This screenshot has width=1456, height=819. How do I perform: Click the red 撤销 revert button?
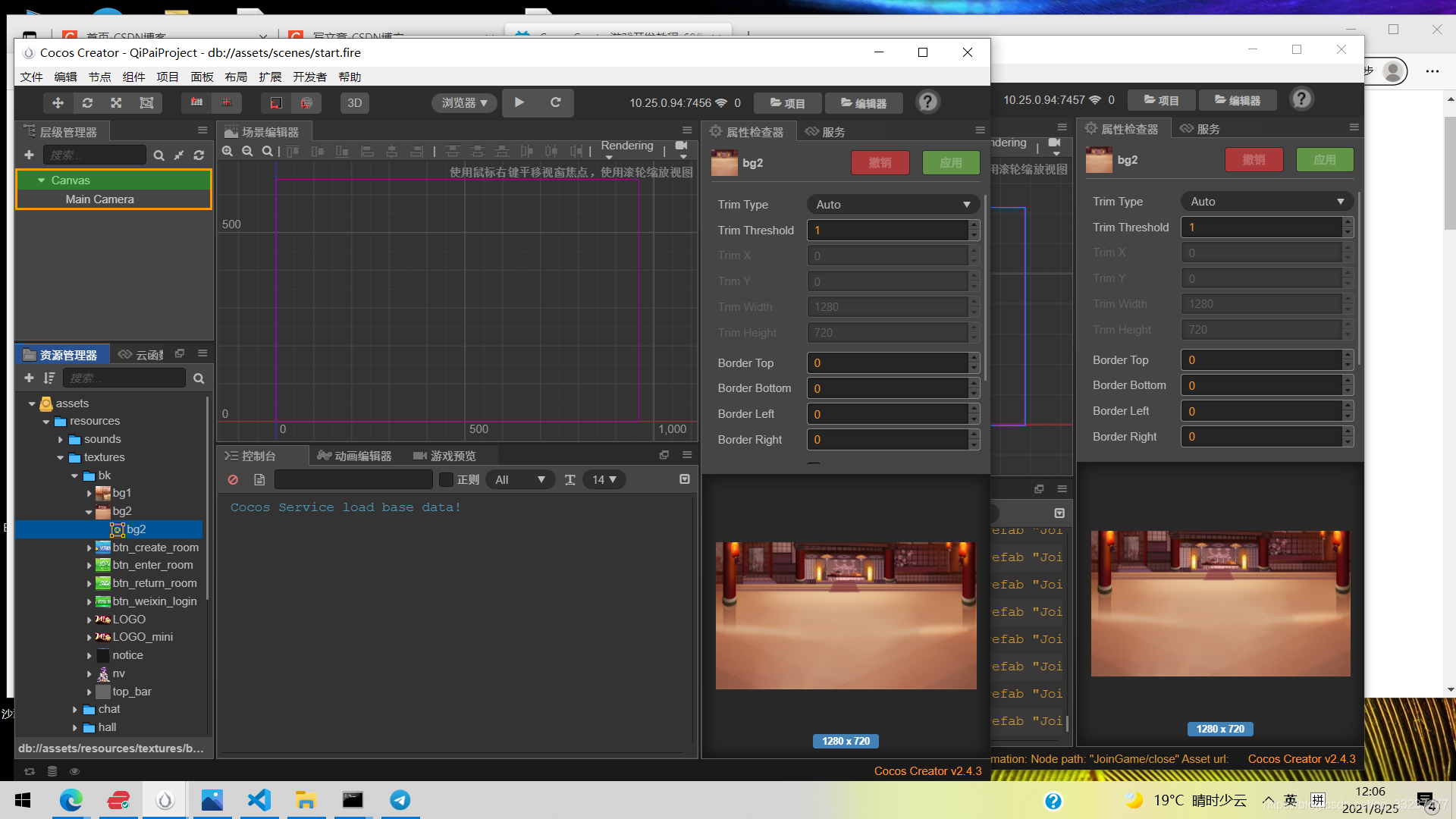point(880,163)
